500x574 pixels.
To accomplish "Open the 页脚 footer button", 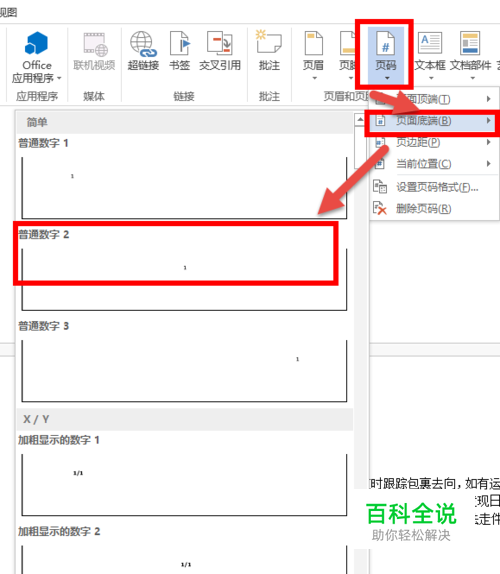I will [x=347, y=56].
